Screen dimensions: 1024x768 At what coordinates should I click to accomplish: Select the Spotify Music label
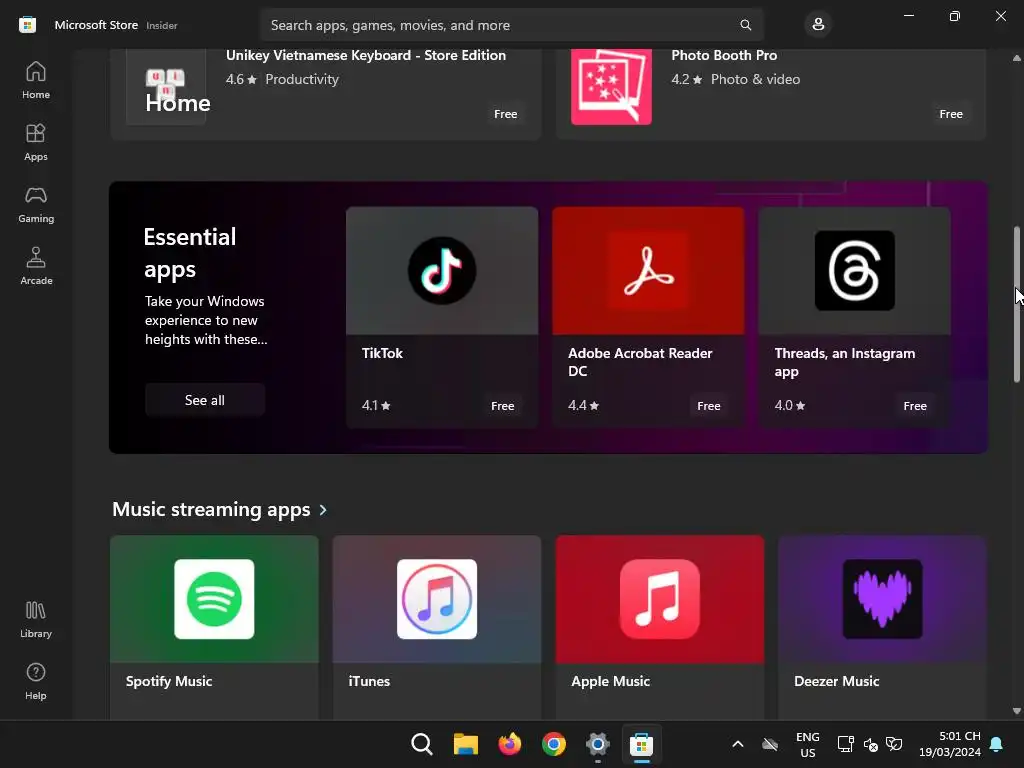pyautogui.click(x=168, y=681)
